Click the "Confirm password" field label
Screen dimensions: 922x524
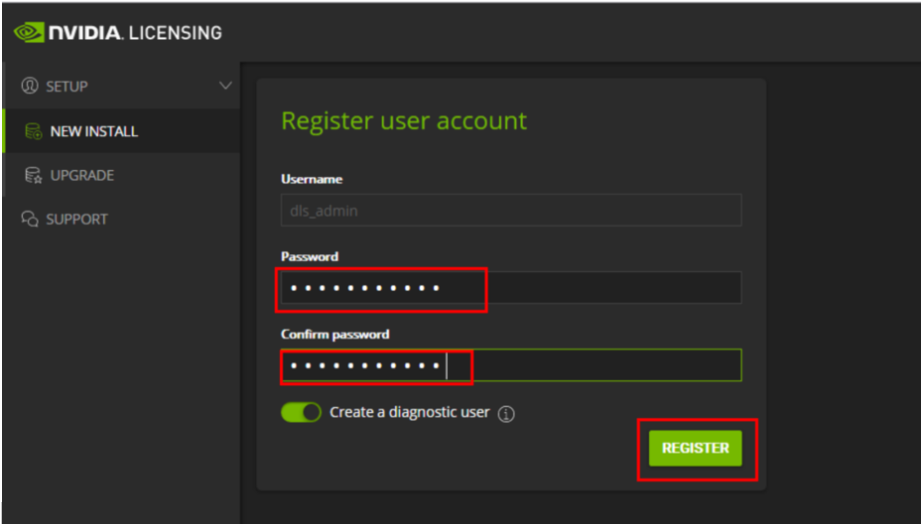coord(334,334)
